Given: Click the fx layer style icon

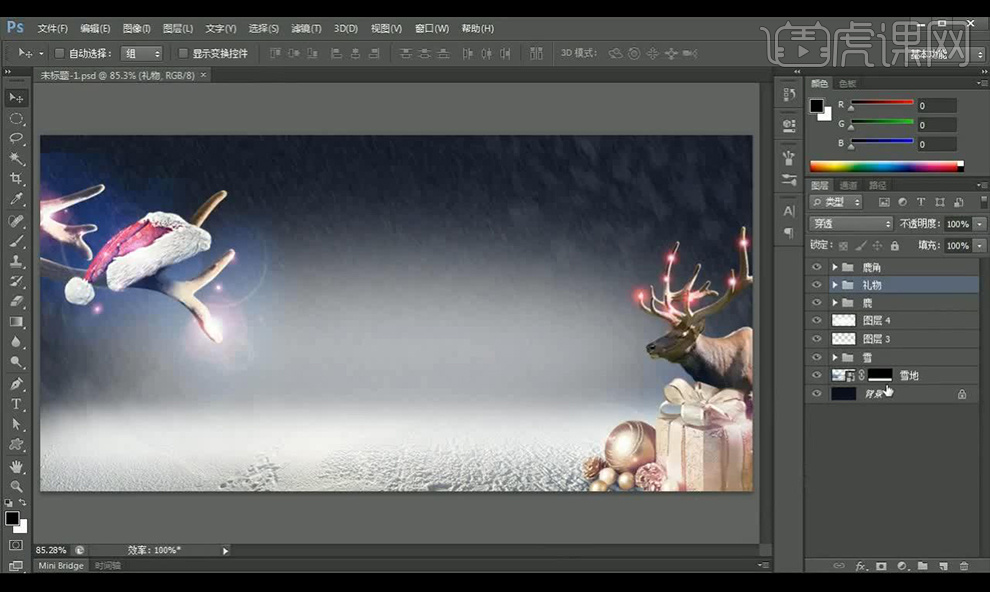Looking at the screenshot, I should pyautogui.click(x=860, y=566).
